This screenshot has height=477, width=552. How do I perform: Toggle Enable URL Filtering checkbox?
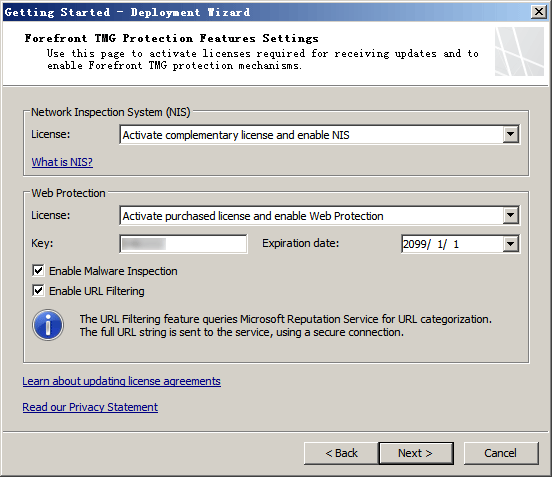click(x=38, y=291)
